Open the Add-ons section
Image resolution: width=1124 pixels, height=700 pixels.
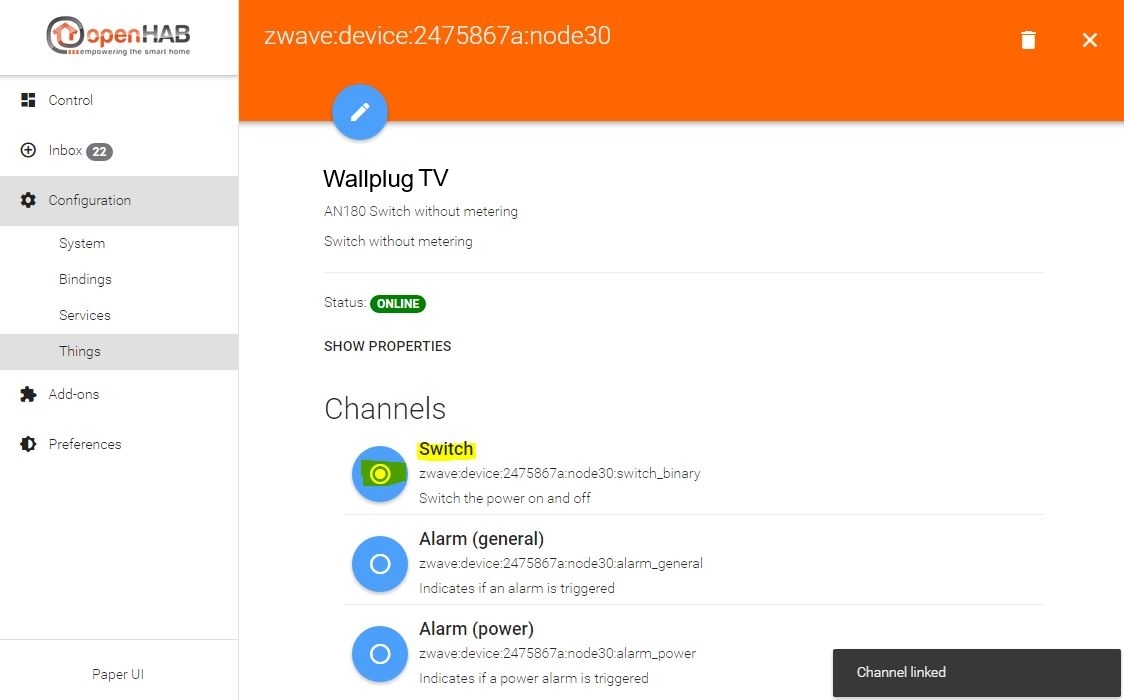click(119, 394)
